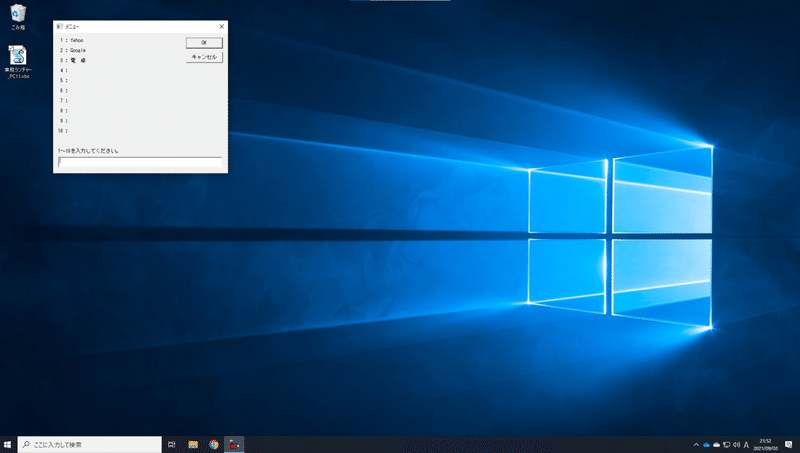800x453 pixels.
Task: Click OK in the メニュー dialog
Action: 204,43
